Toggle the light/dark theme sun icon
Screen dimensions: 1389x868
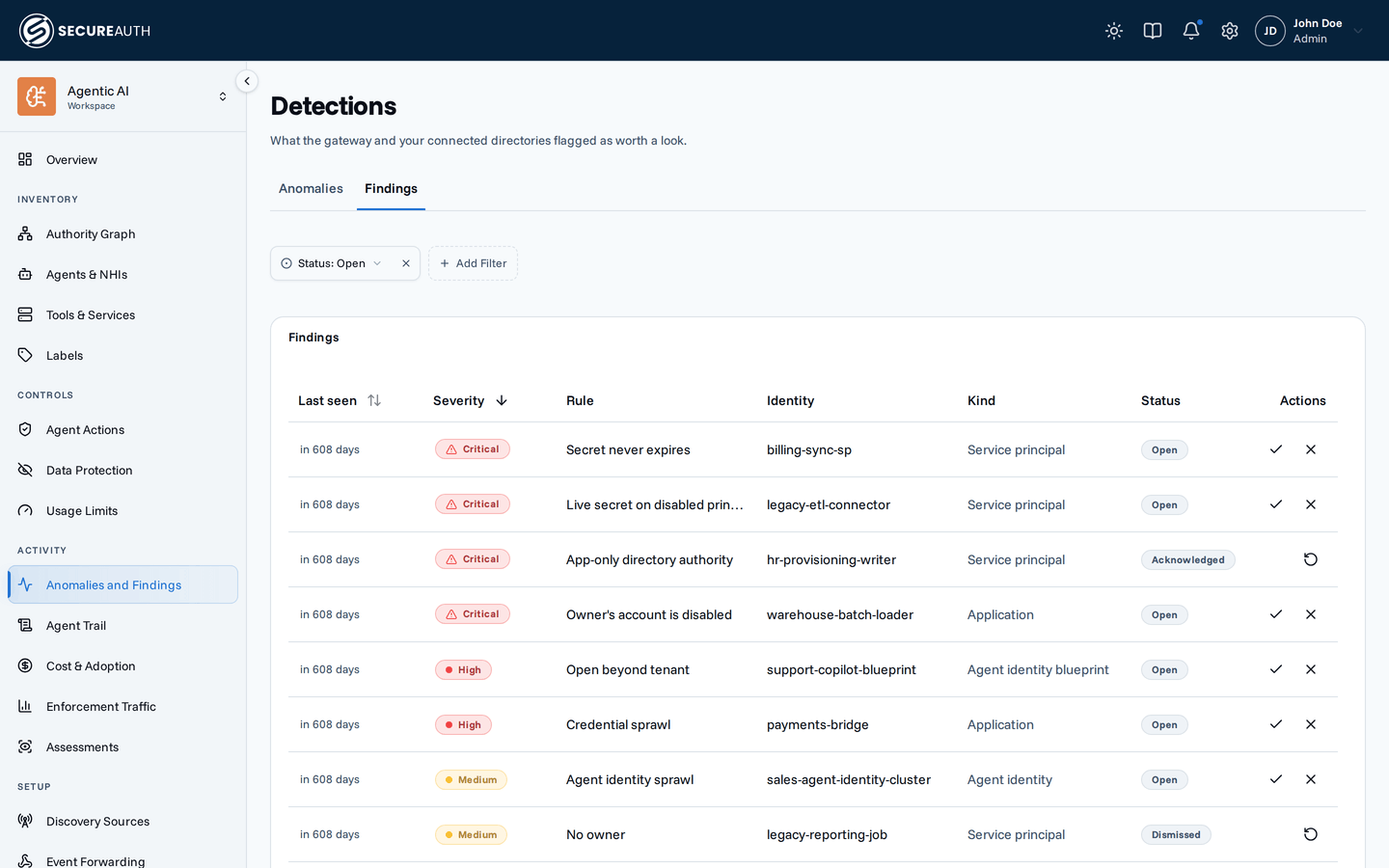(x=1114, y=31)
